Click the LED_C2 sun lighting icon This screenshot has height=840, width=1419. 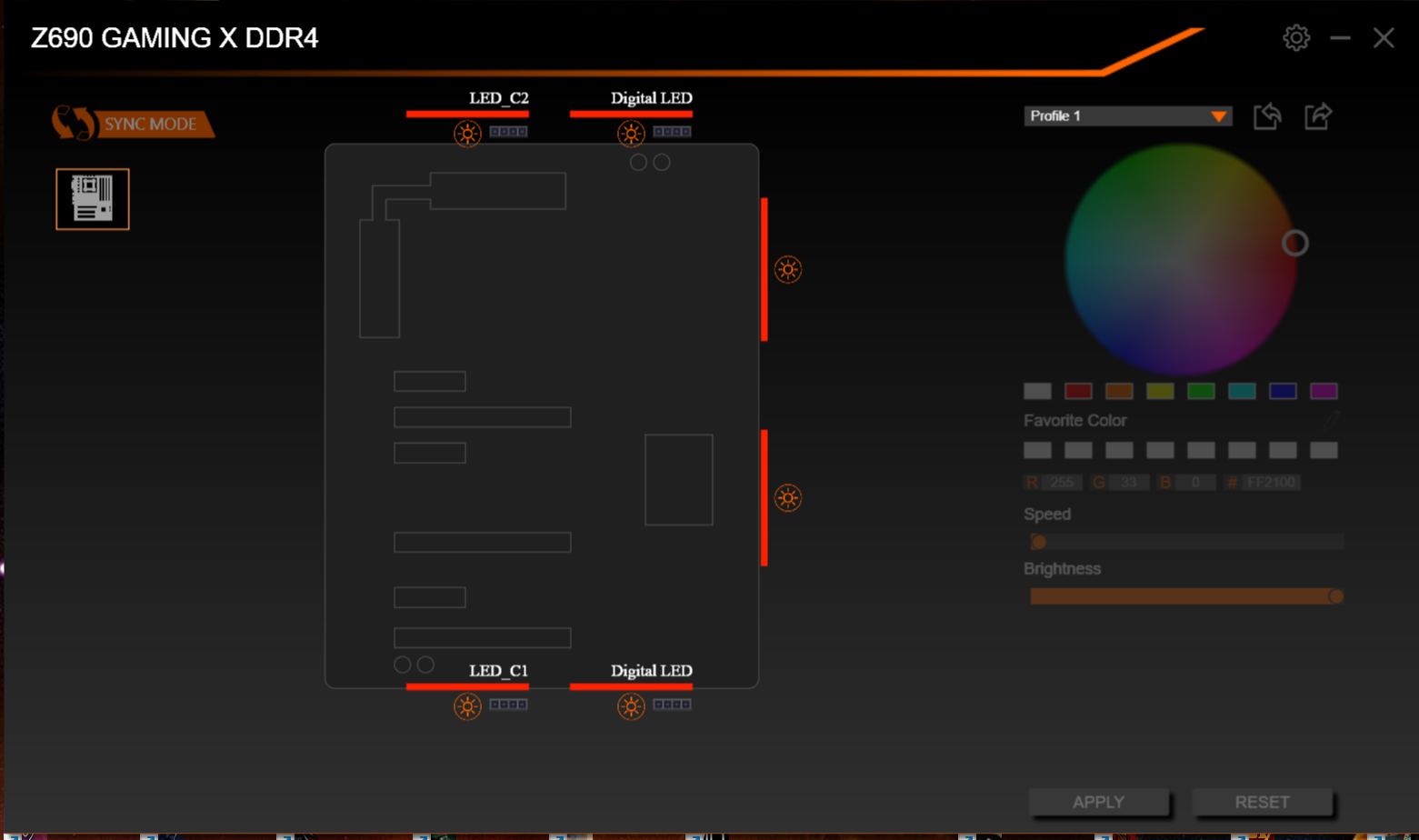pos(467,134)
